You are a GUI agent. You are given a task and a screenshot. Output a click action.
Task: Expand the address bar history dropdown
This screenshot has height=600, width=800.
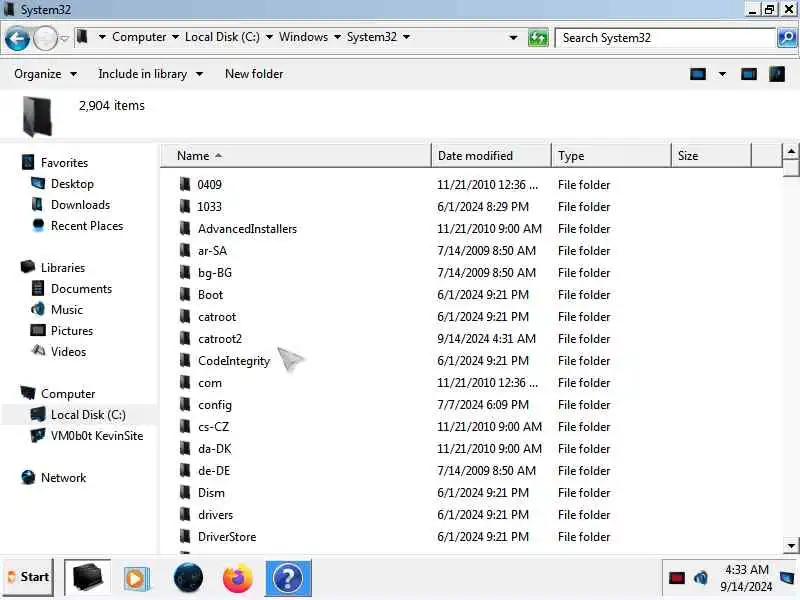coord(513,38)
